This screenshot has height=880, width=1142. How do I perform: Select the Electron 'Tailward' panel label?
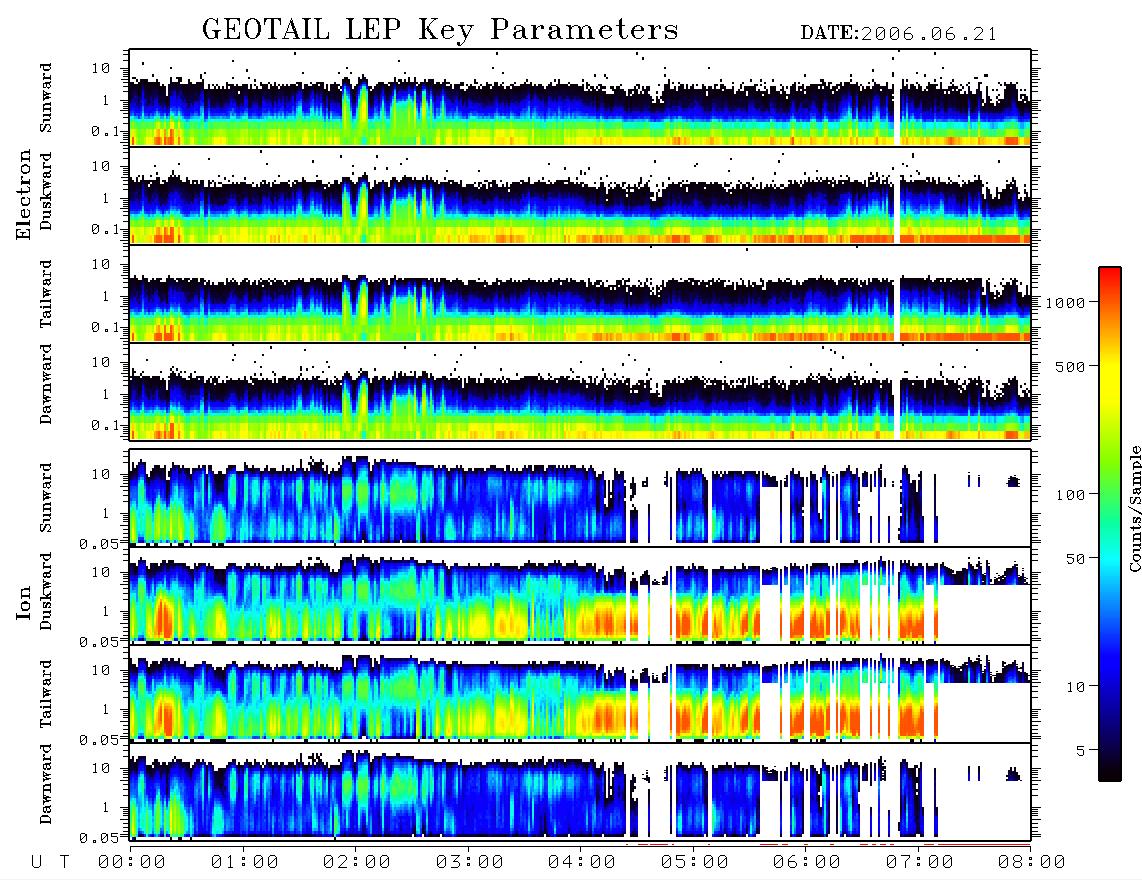(x=46, y=294)
